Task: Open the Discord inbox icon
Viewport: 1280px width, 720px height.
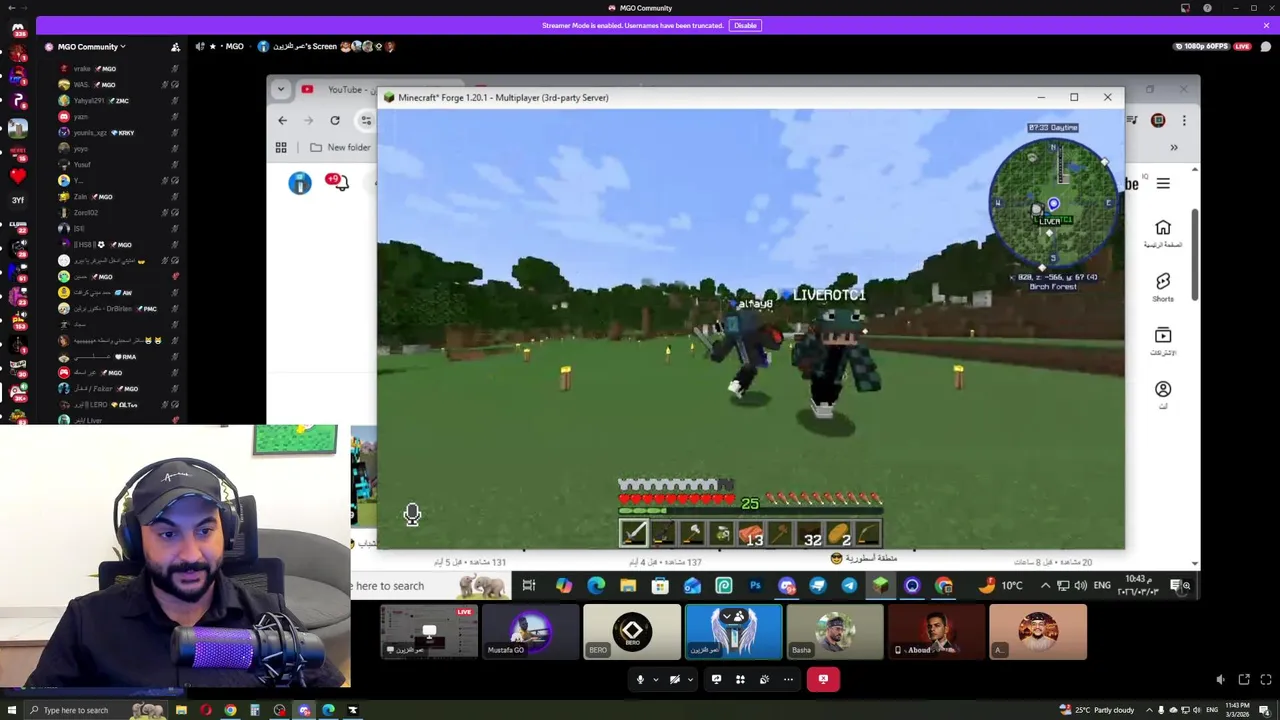Action: point(1185,8)
